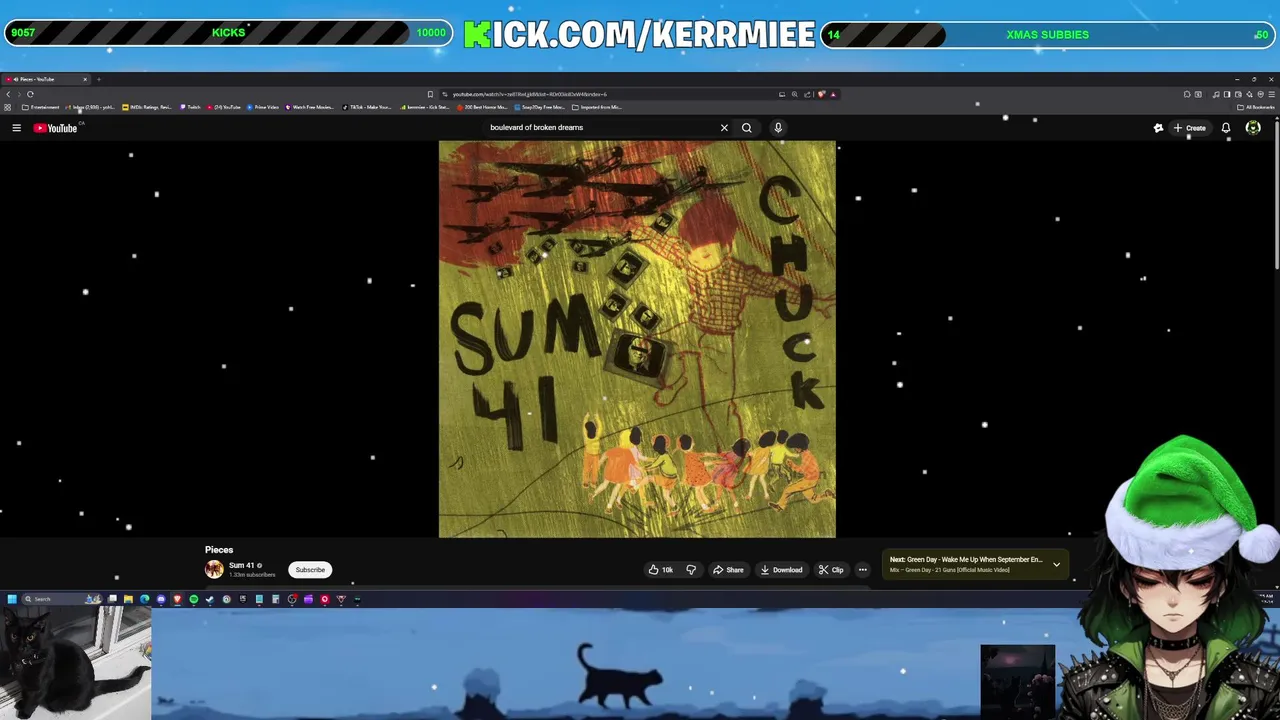The image size is (1280, 720).
Task: Bookmark this page via the address bar icon
Action: coord(430,94)
